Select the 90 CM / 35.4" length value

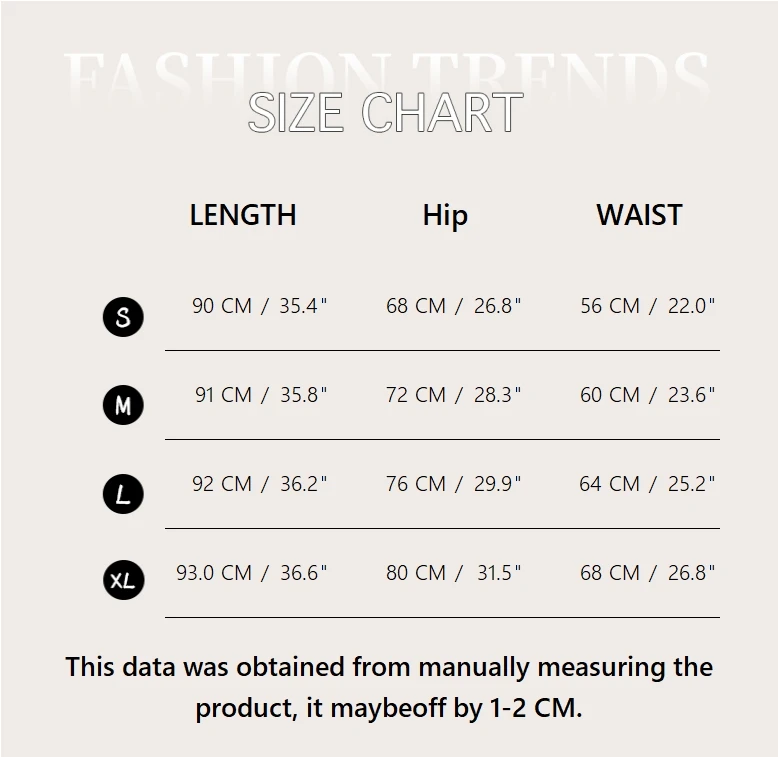coord(260,306)
